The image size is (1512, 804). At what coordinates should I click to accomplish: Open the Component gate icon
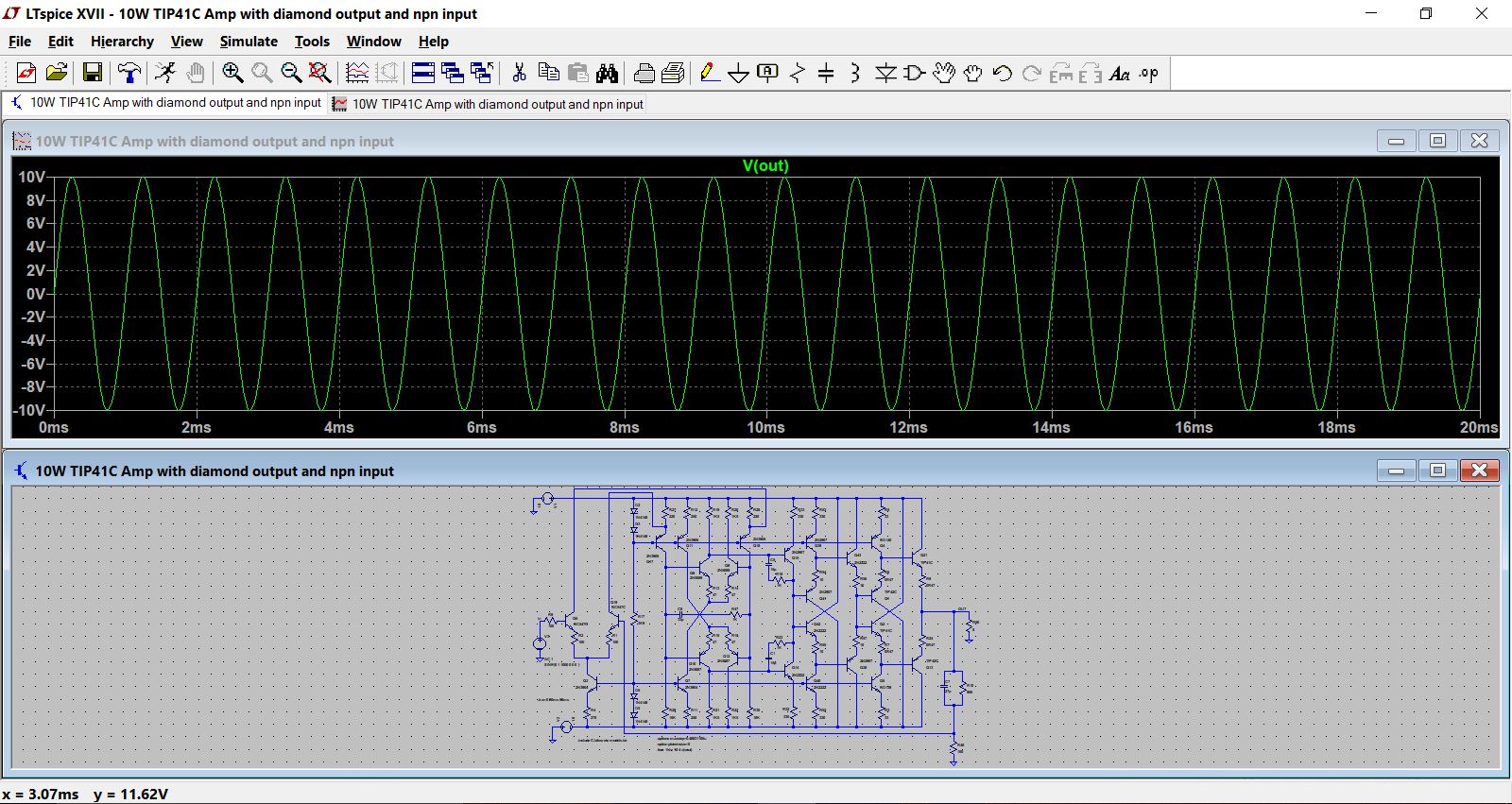(915, 73)
